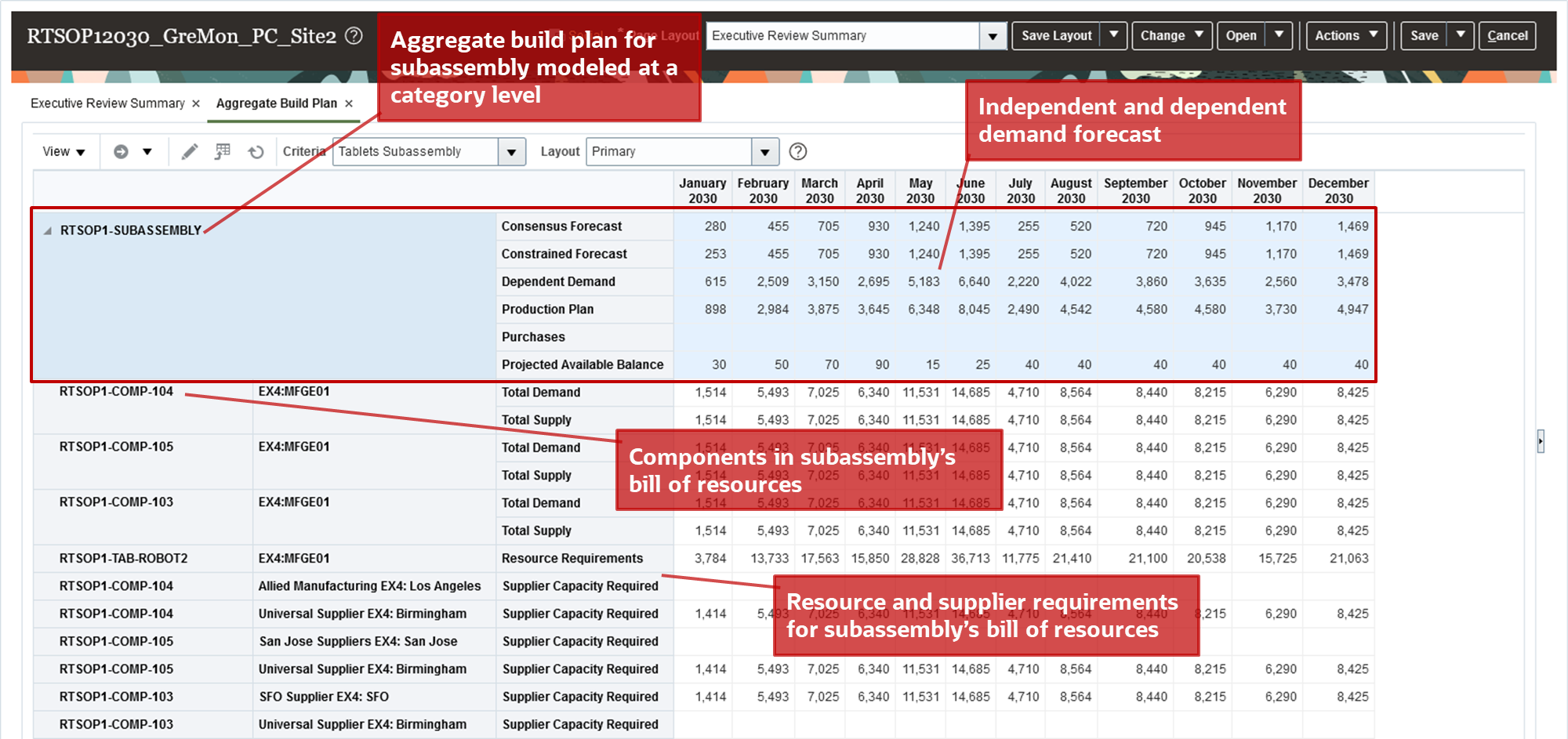Image resolution: width=1568 pixels, height=739 pixels.
Task: Click the refresh icon in the toolbar
Action: pyautogui.click(x=256, y=151)
